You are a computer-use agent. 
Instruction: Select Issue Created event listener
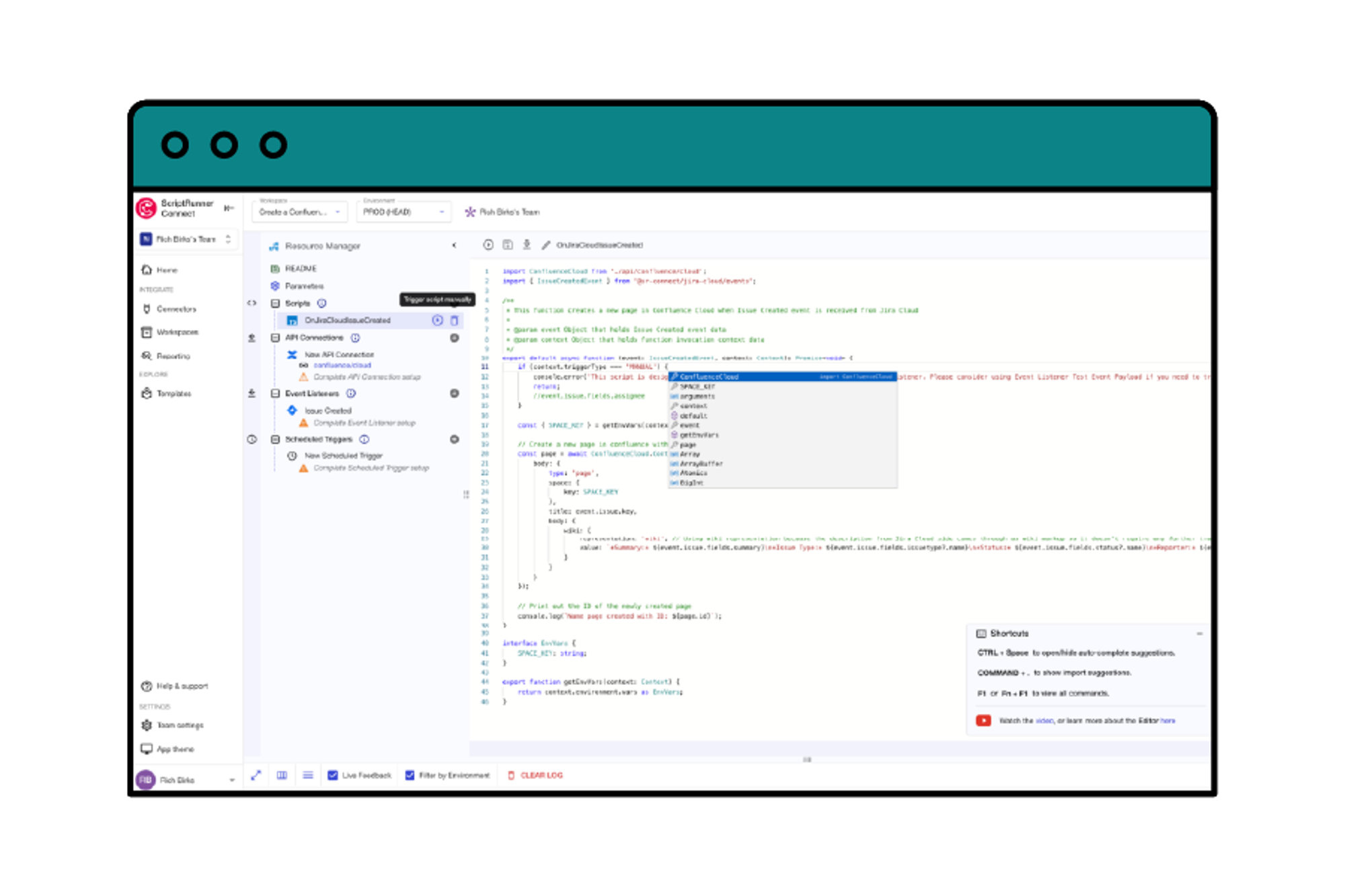click(x=328, y=411)
